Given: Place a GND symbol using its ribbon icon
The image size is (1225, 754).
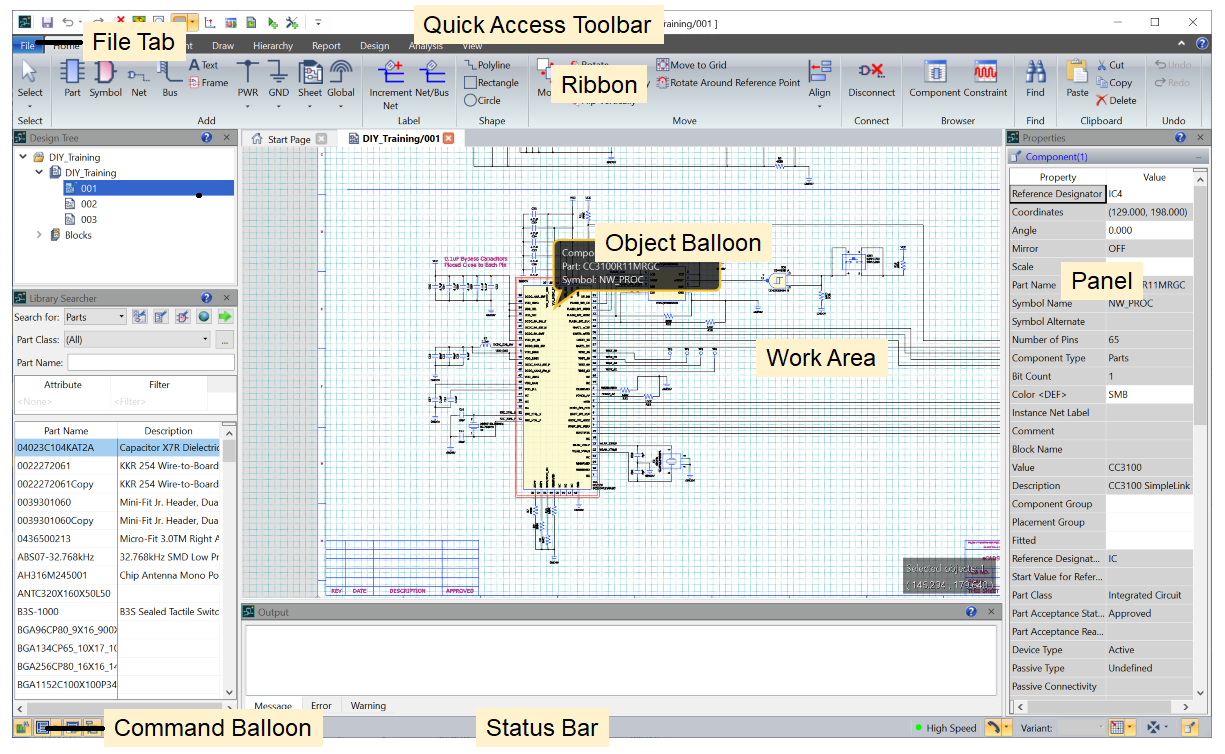Looking at the screenshot, I should pyautogui.click(x=278, y=72).
